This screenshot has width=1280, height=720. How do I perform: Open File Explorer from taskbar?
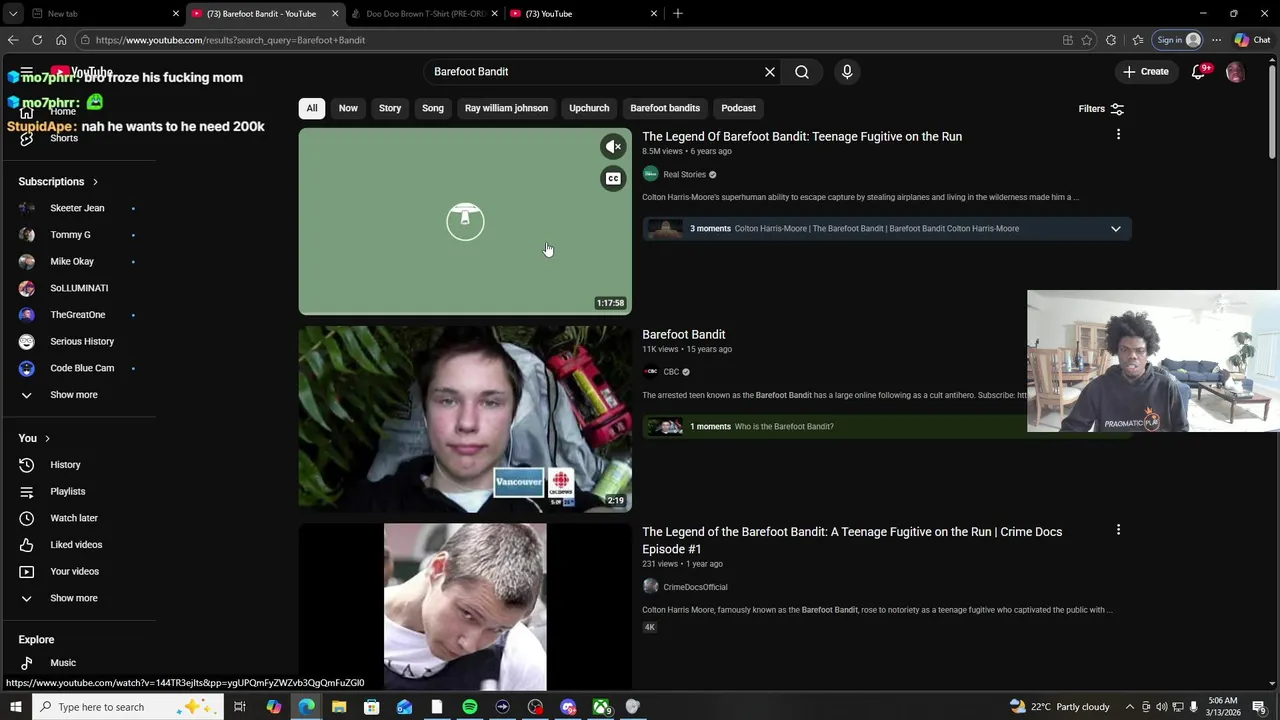[339, 707]
